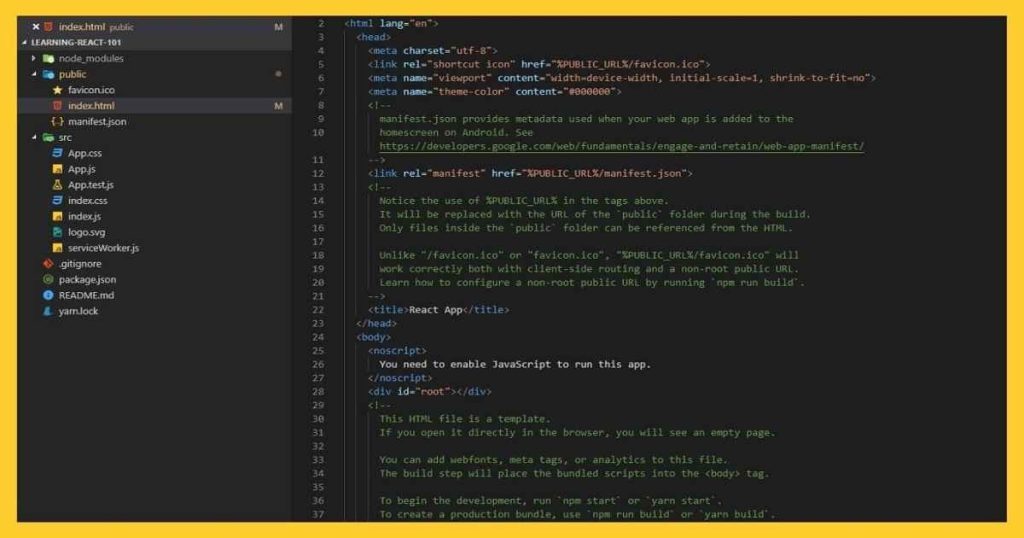Open index.css file
1024x538 pixels.
point(88,200)
